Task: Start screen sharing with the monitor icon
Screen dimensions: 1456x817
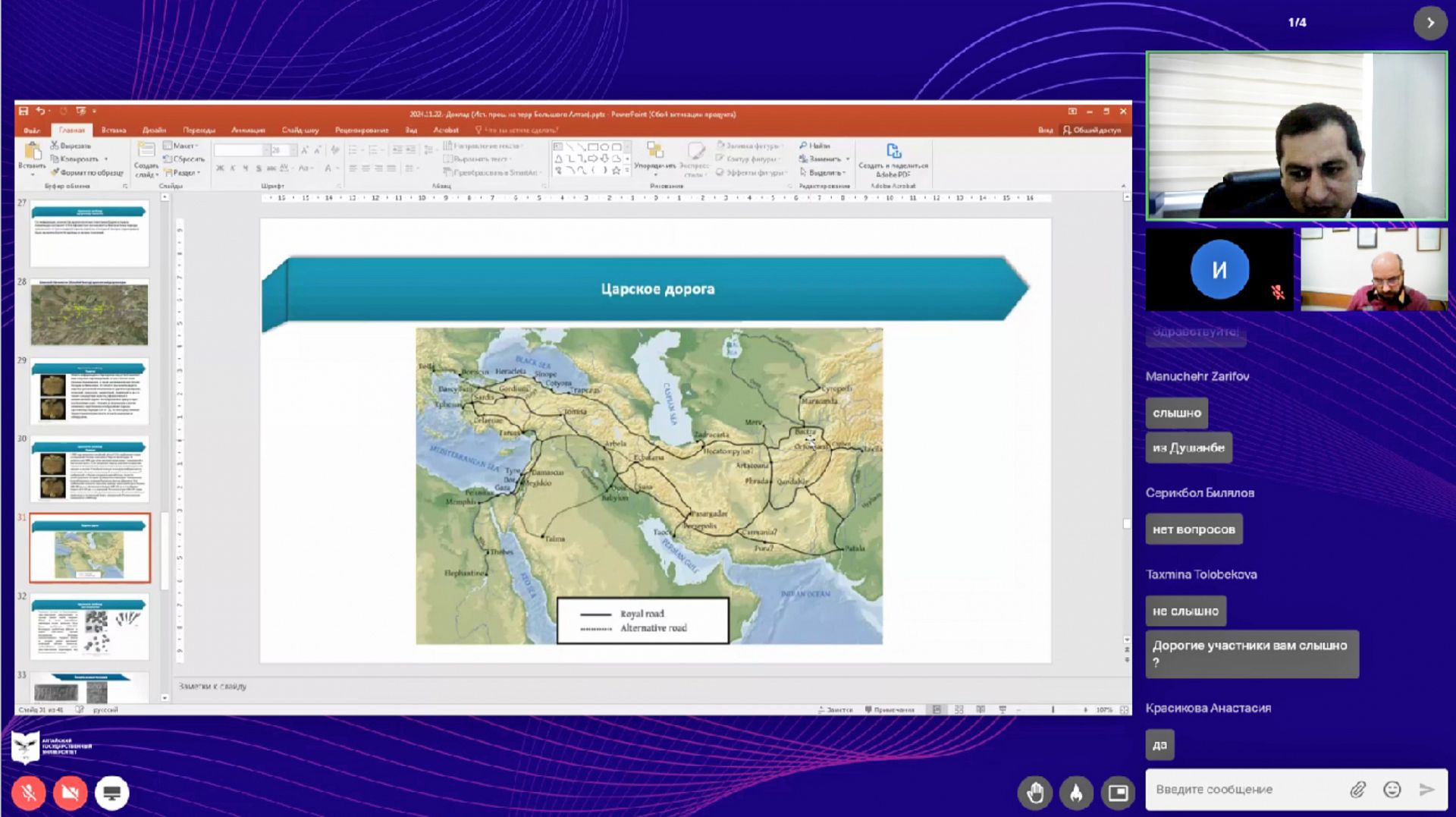Action: click(111, 793)
